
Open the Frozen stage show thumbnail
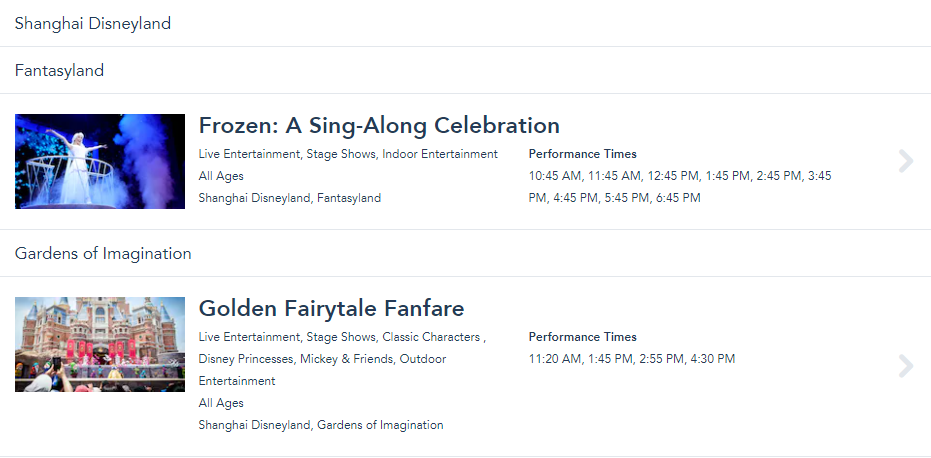click(x=100, y=161)
